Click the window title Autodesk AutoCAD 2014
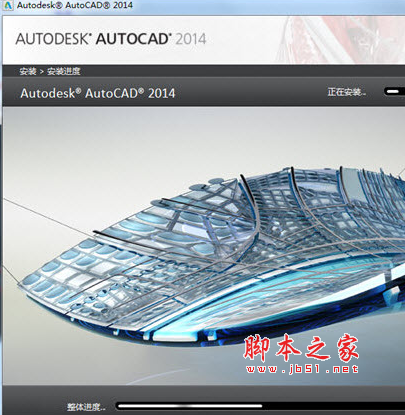This screenshot has width=405, height=415. click(75, 5)
